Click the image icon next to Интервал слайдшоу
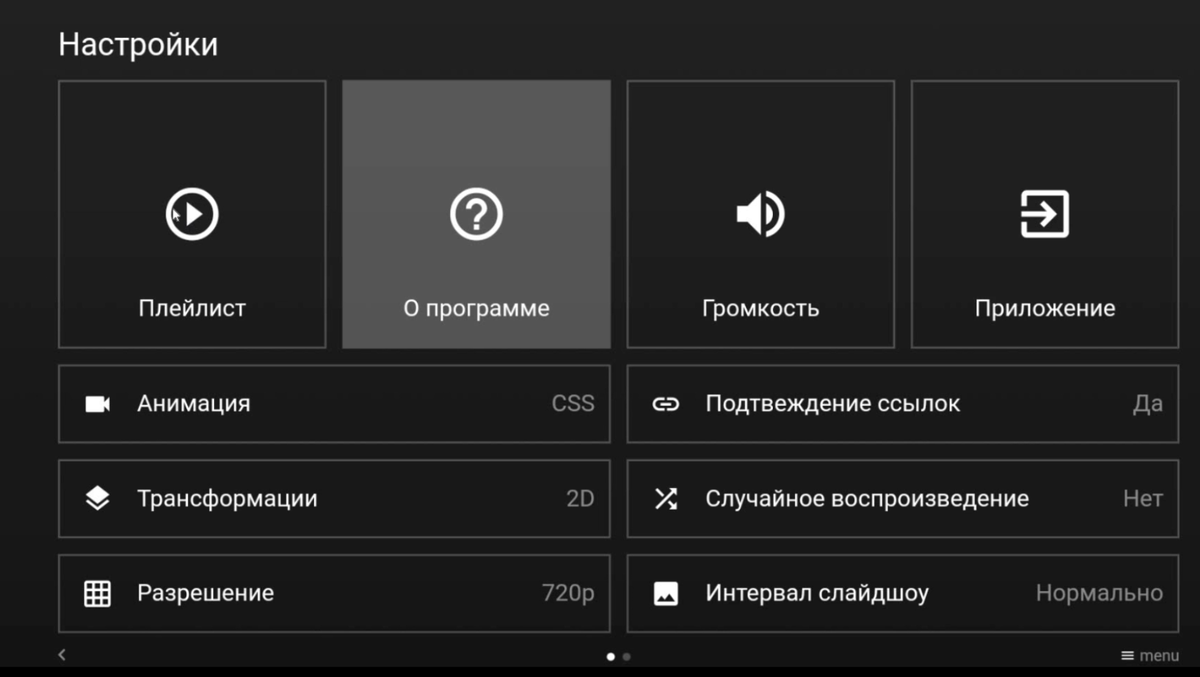This screenshot has width=1200, height=677. click(x=665, y=593)
